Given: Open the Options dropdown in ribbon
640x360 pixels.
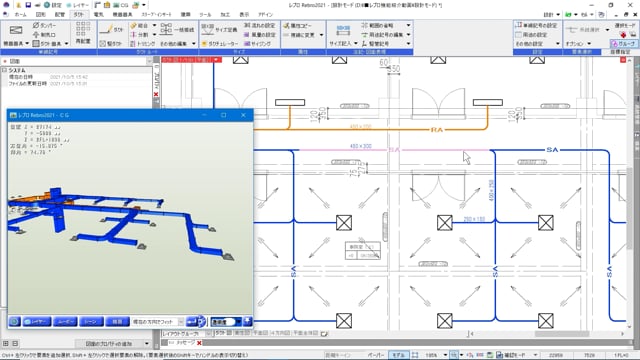Looking at the screenshot, I should (x=578, y=44).
